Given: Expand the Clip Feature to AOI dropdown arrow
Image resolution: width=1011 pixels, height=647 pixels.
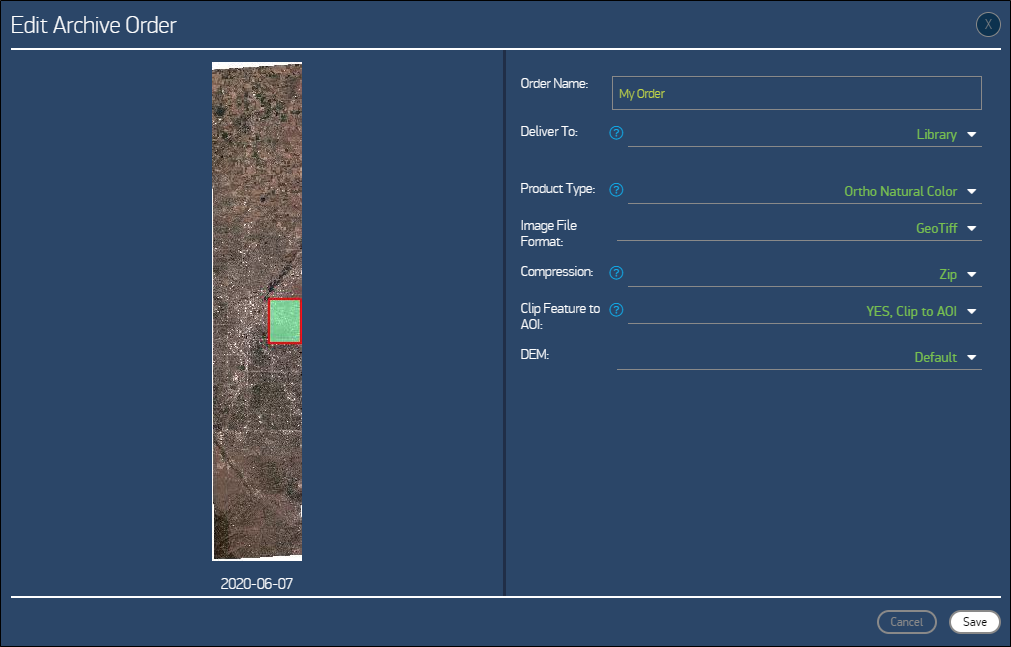Looking at the screenshot, I should (972, 312).
